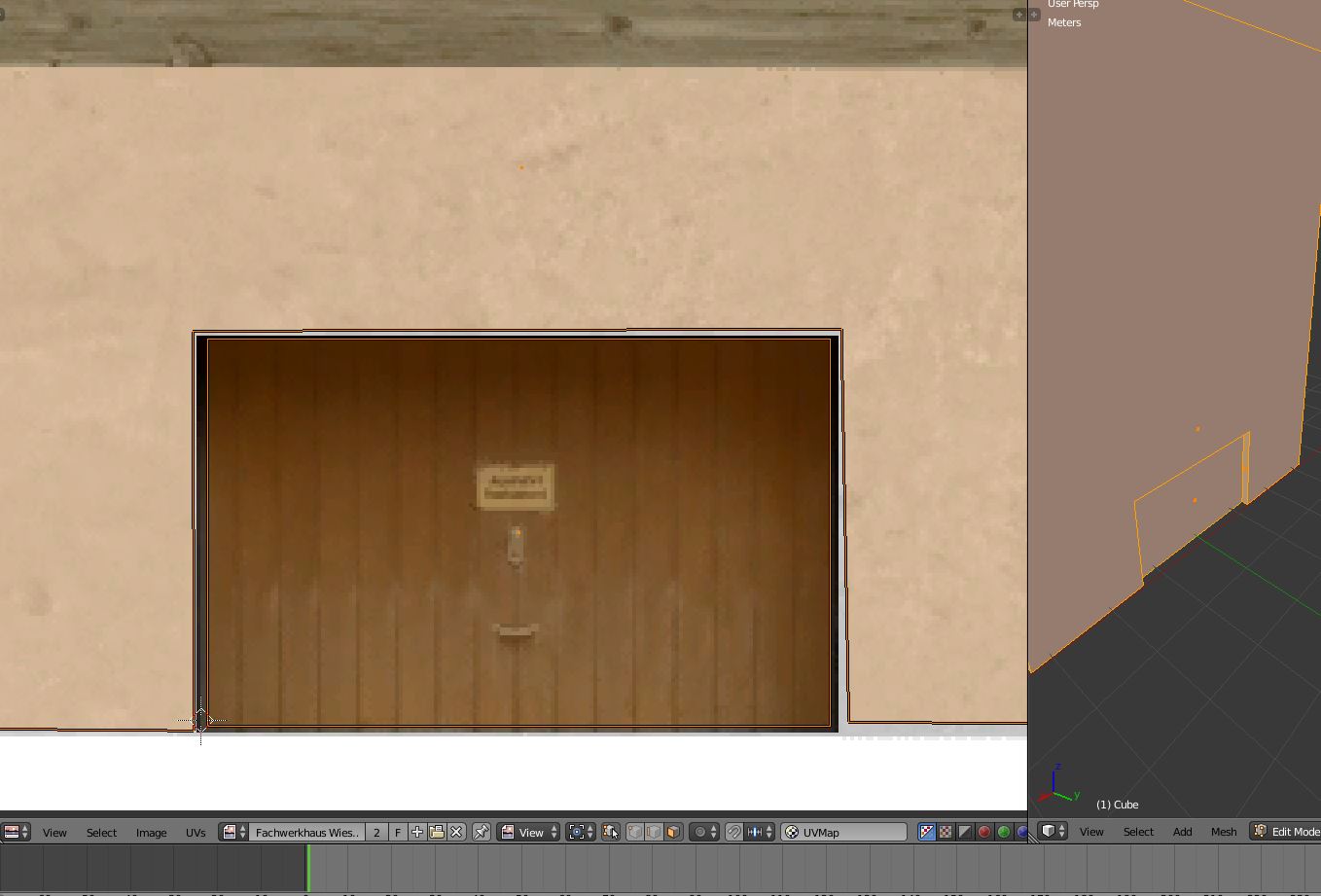Click the Edit Mode button
The width and height of the screenshot is (1321, 896).
click(x=1286, y=832)
